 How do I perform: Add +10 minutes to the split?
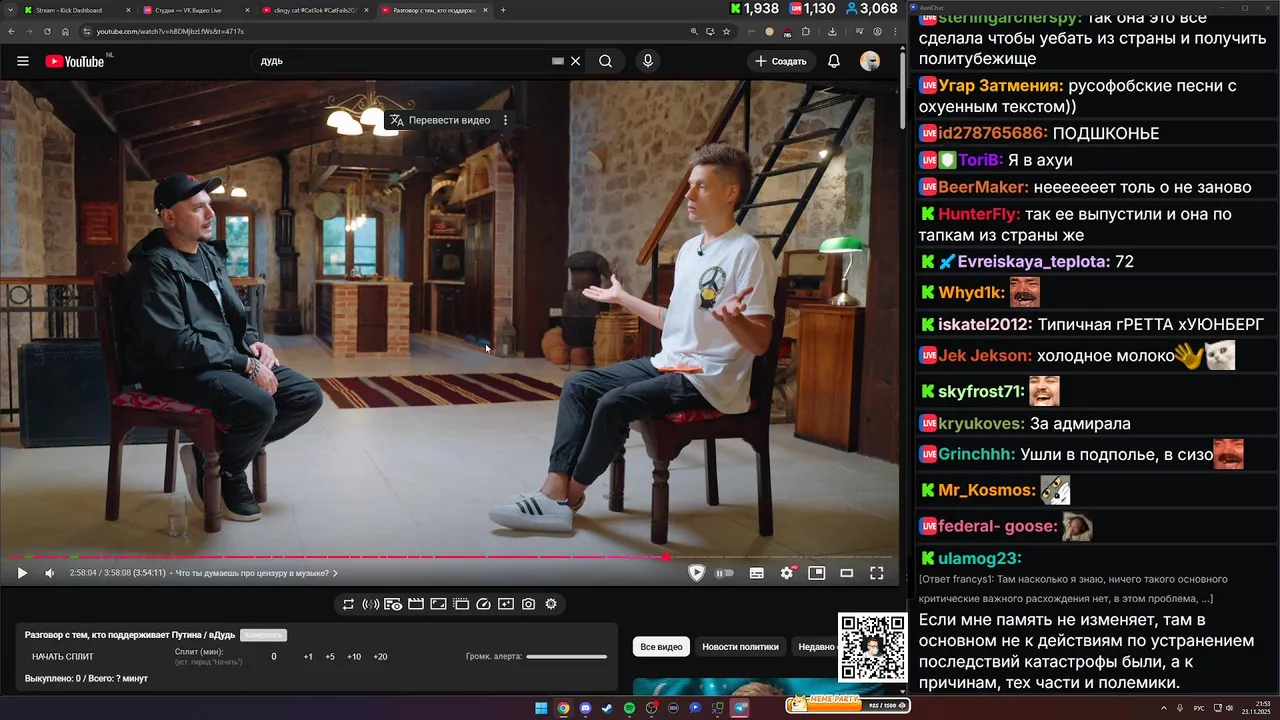click(354, 657)
